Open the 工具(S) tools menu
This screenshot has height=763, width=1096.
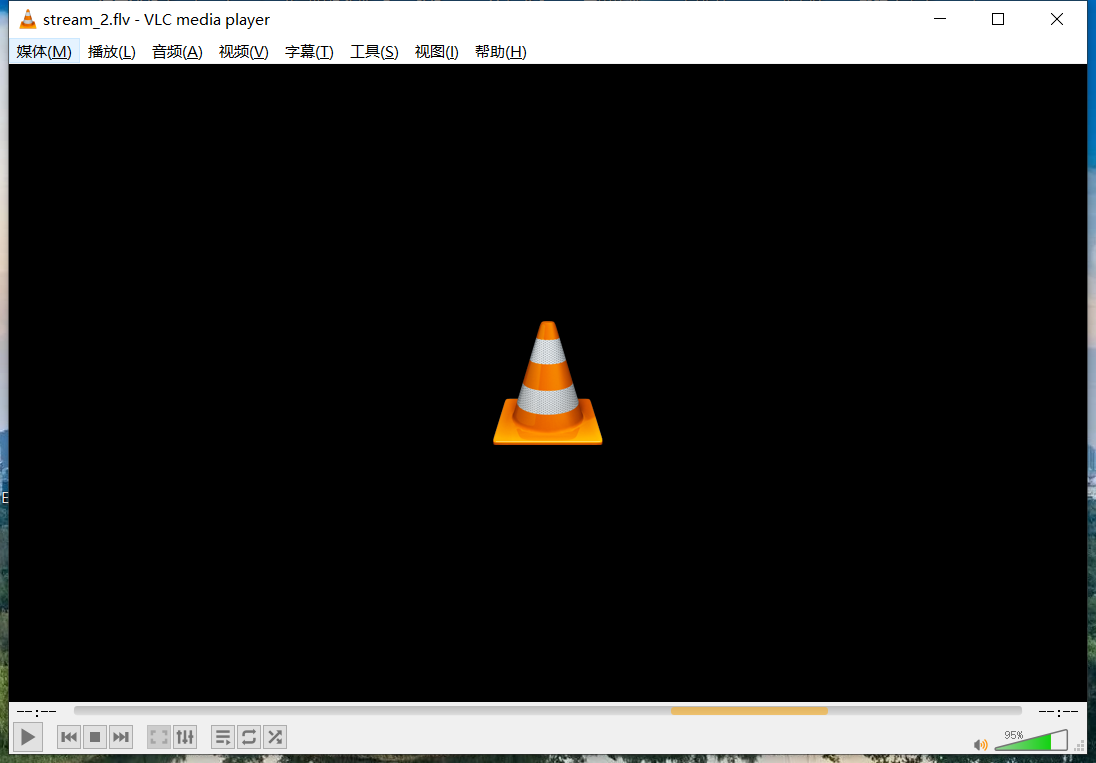pyautogui.click(x=374, y=52)
